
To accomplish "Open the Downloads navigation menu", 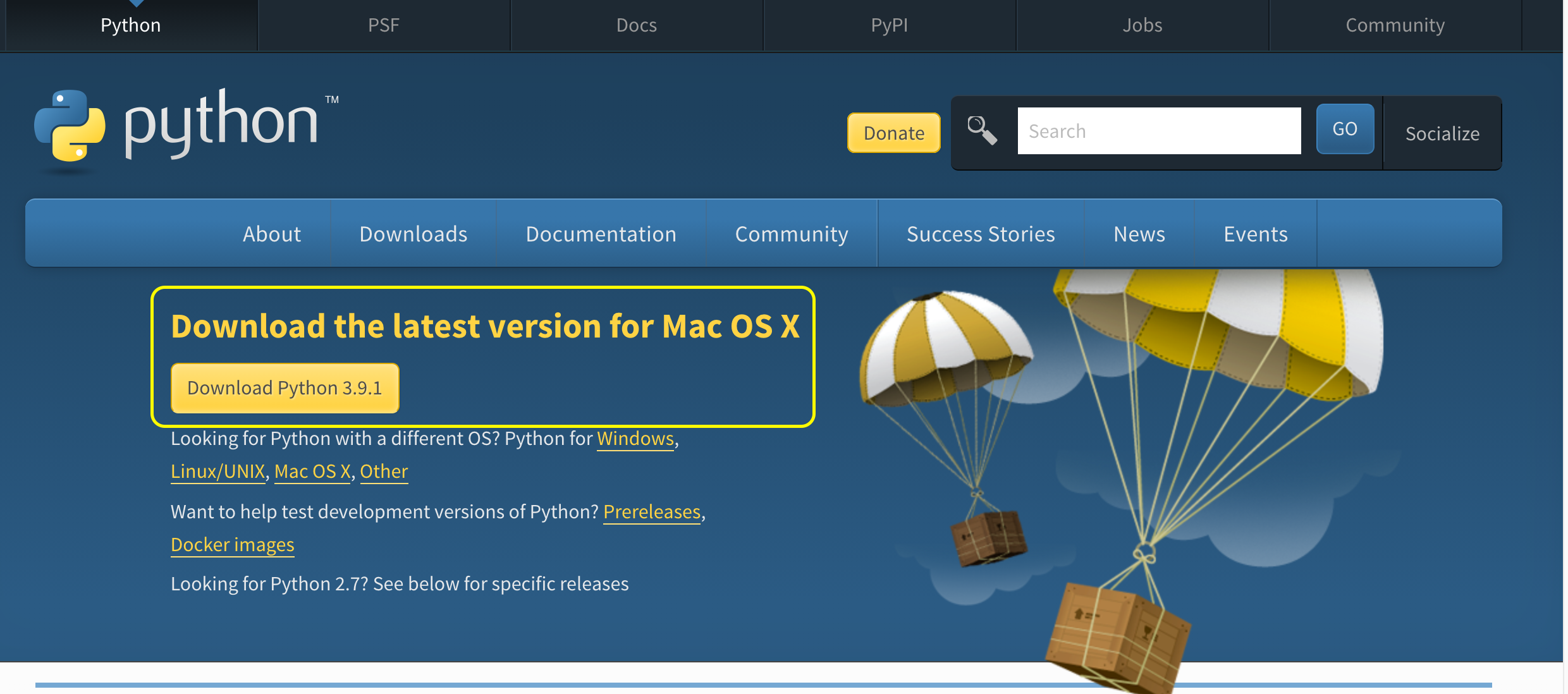I will pos(413,234).
